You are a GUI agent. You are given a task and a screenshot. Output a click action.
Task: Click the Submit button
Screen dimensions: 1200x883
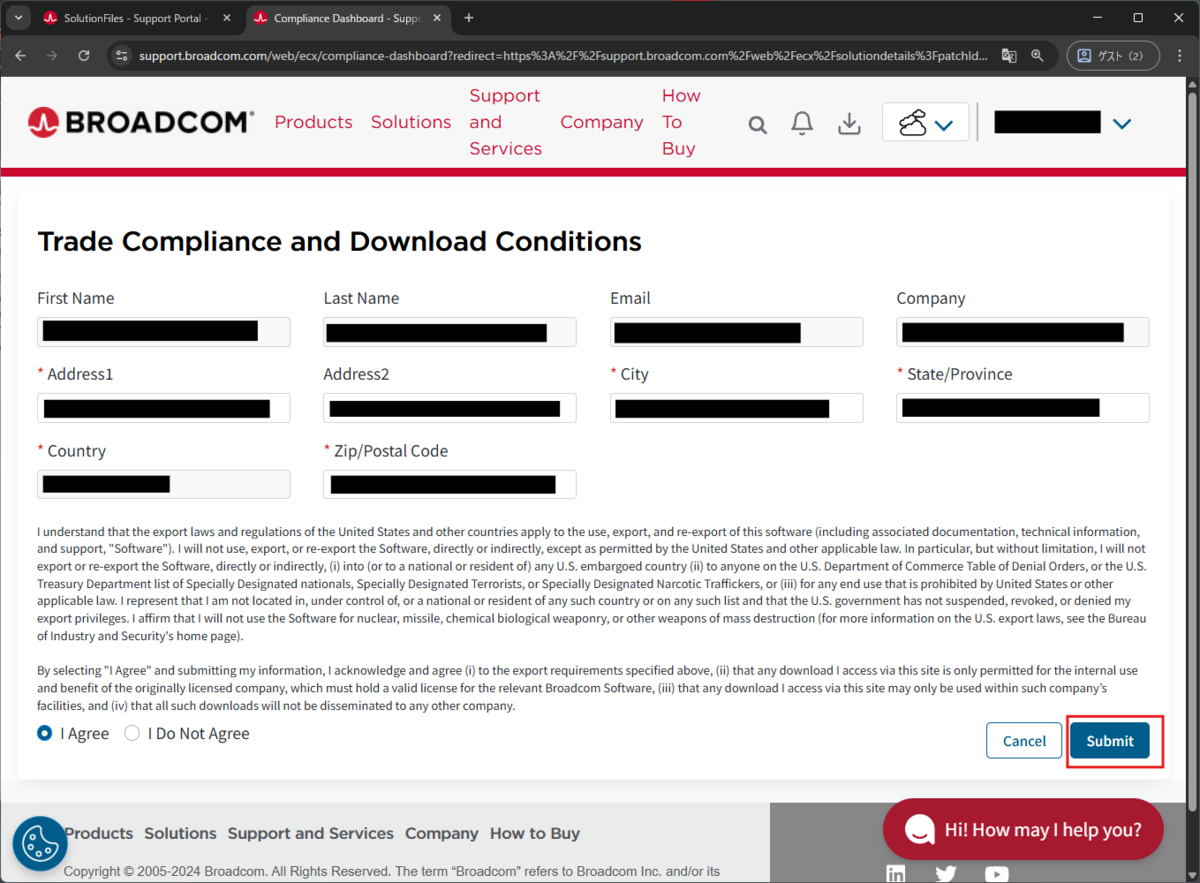tap(1110, 741)
